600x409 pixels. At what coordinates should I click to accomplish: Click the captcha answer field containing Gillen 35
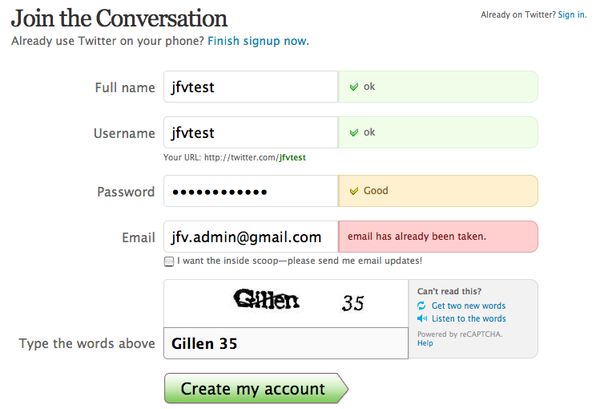point(286,343)
